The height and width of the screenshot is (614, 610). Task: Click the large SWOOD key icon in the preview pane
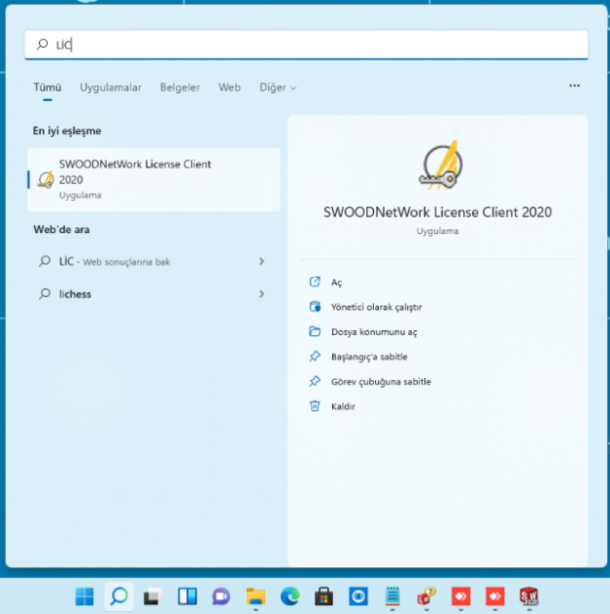click(x=440, y=165)
